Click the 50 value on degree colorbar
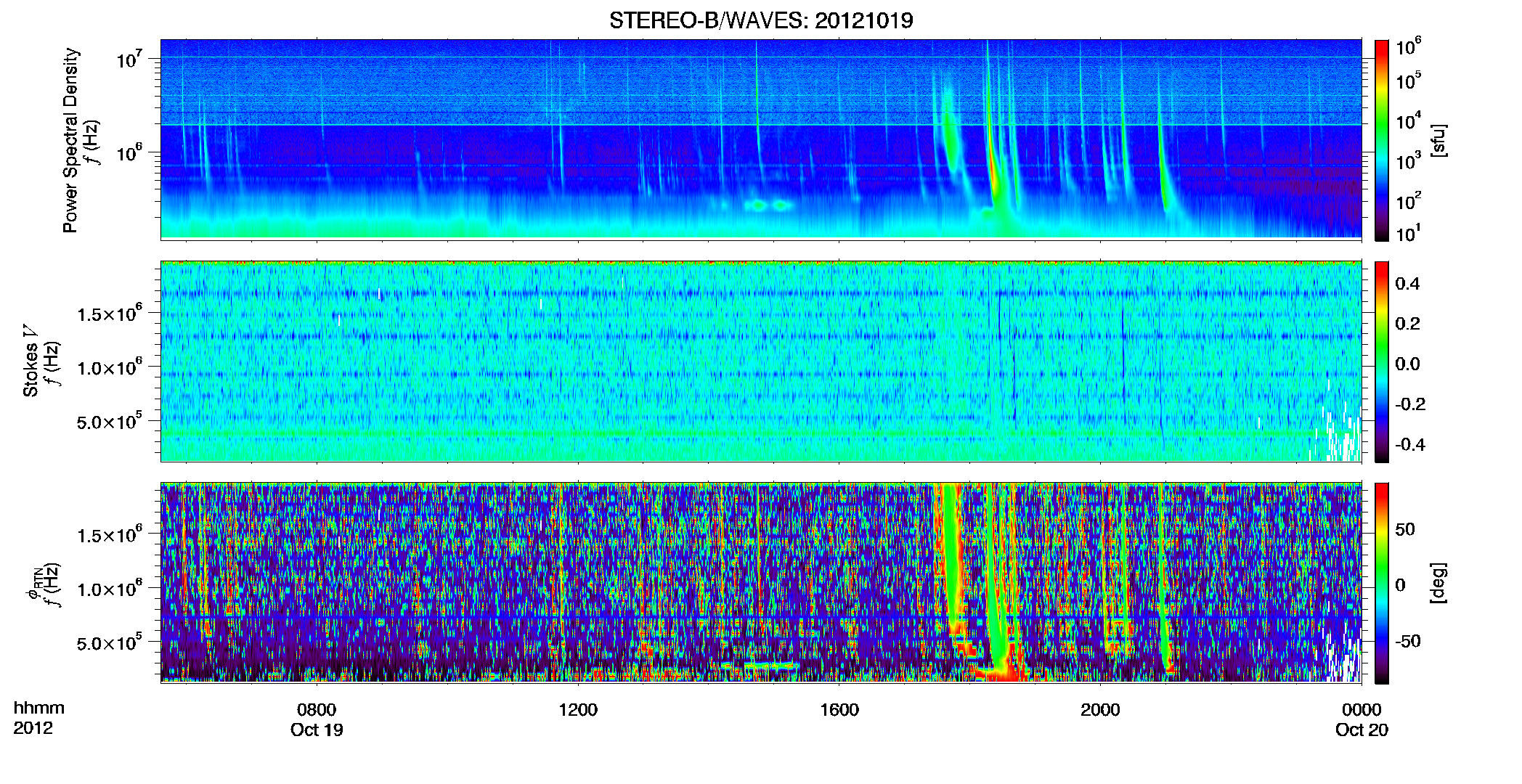 (x=1405, y=529)
